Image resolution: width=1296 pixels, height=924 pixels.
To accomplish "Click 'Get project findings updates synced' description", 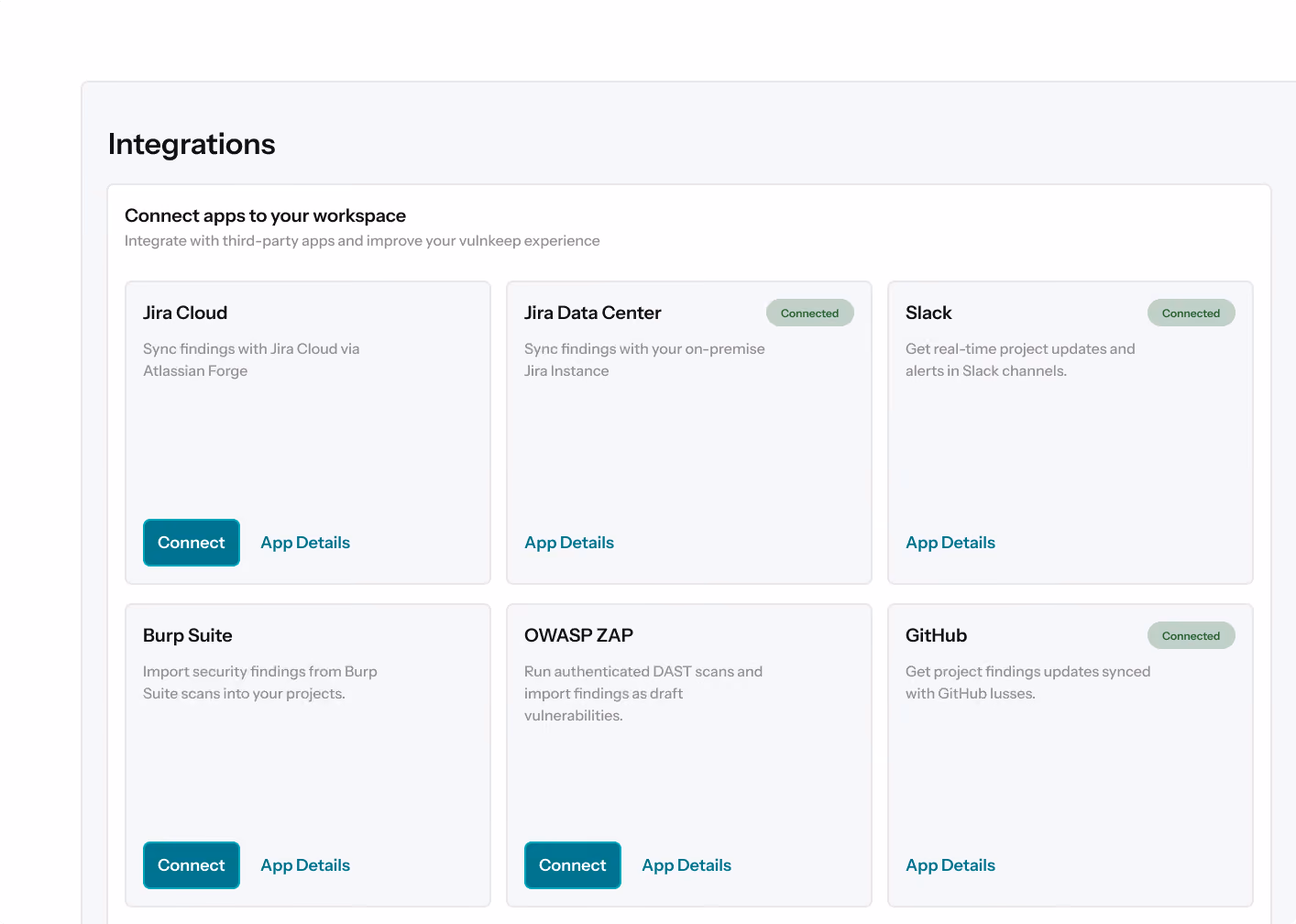I will (x=1028, y=682).
